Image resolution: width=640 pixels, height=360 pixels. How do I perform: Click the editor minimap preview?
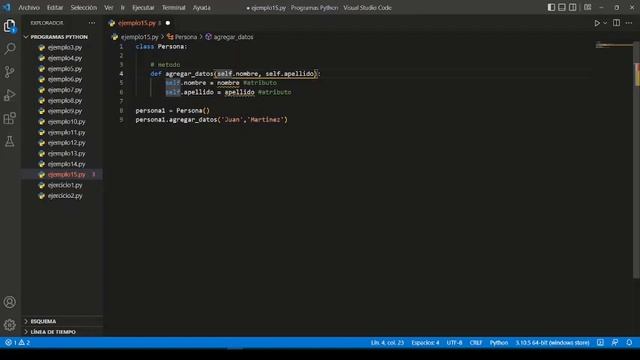tap(614, 45)
